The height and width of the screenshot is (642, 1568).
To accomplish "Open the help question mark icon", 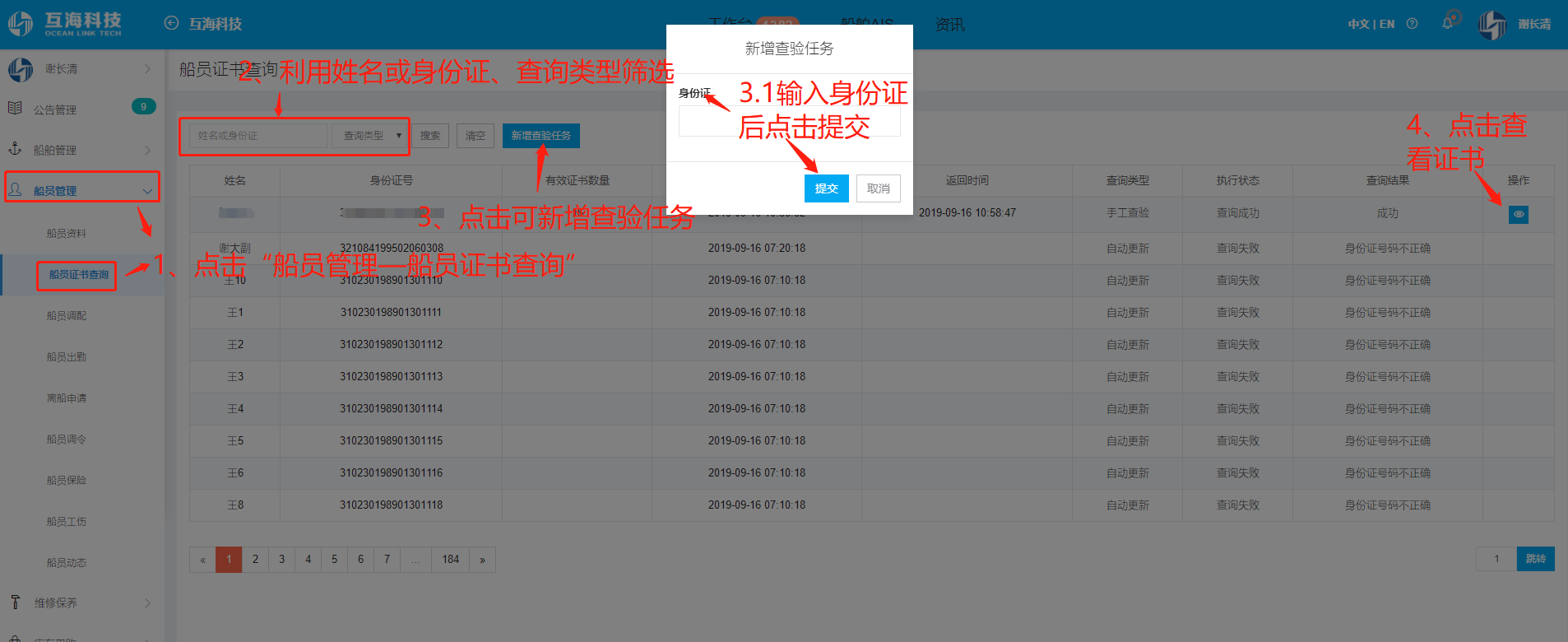I will (x=1412, y=24).
